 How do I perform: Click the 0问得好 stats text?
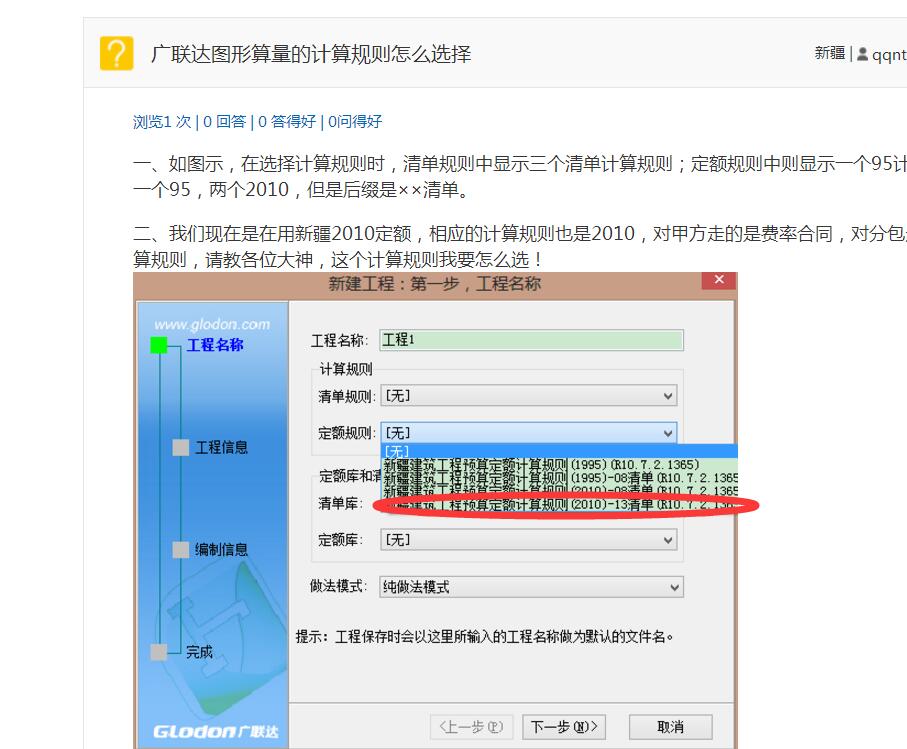click(355, 121)
